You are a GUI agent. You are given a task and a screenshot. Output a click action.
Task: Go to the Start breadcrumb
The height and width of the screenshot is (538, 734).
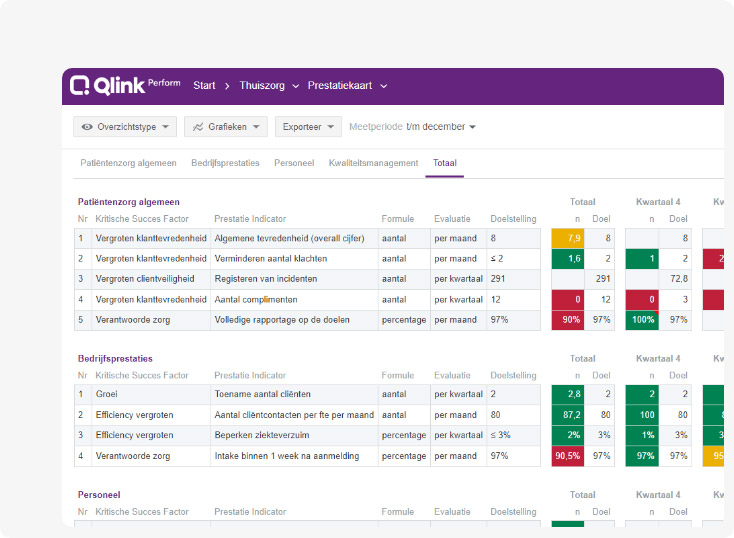click(x=204, y=86)
